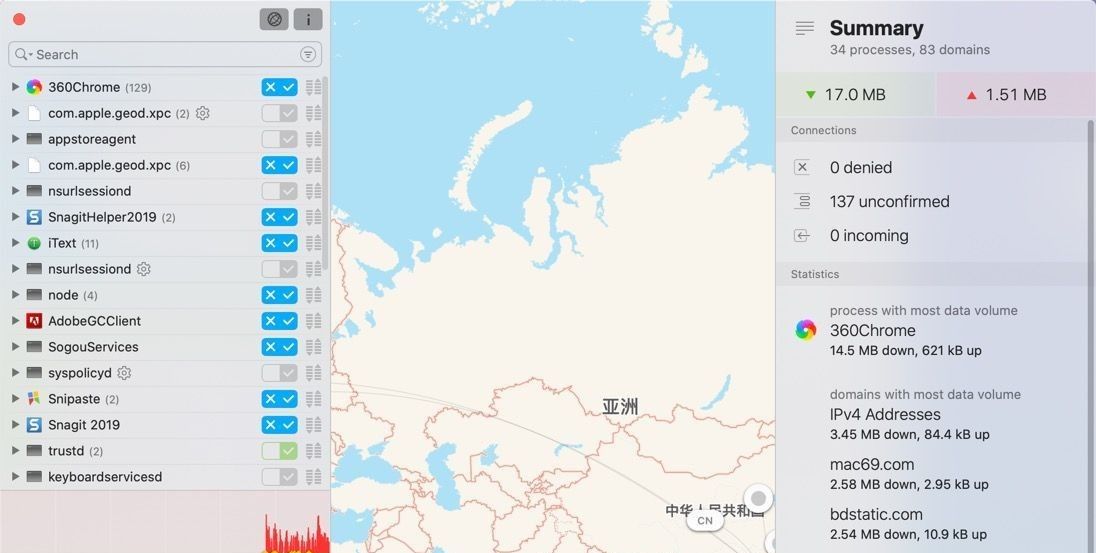Toggle the allow/deny switch for AdobeGCClient
This screenshot has height=553, width=1096.
point(279,321)
